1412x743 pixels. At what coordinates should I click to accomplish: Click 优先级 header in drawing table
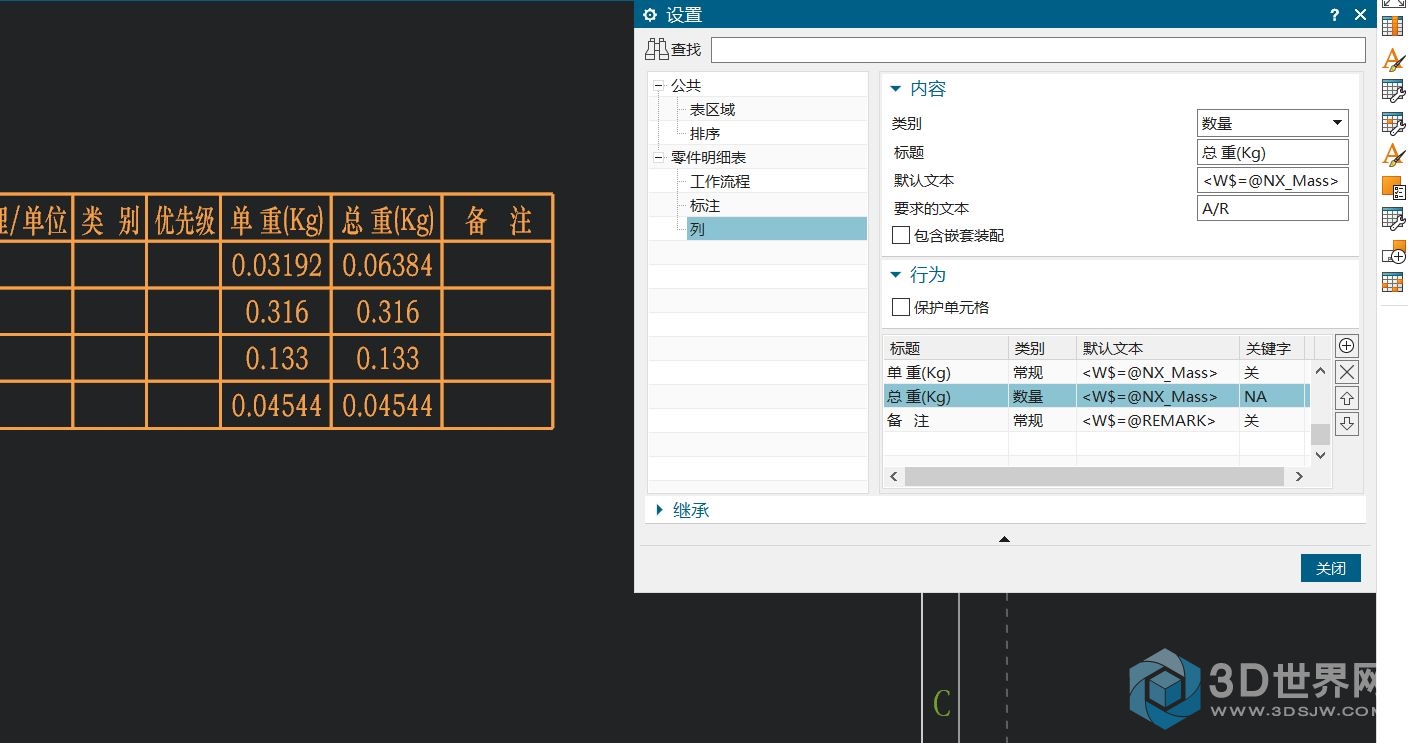click(185, 221)
